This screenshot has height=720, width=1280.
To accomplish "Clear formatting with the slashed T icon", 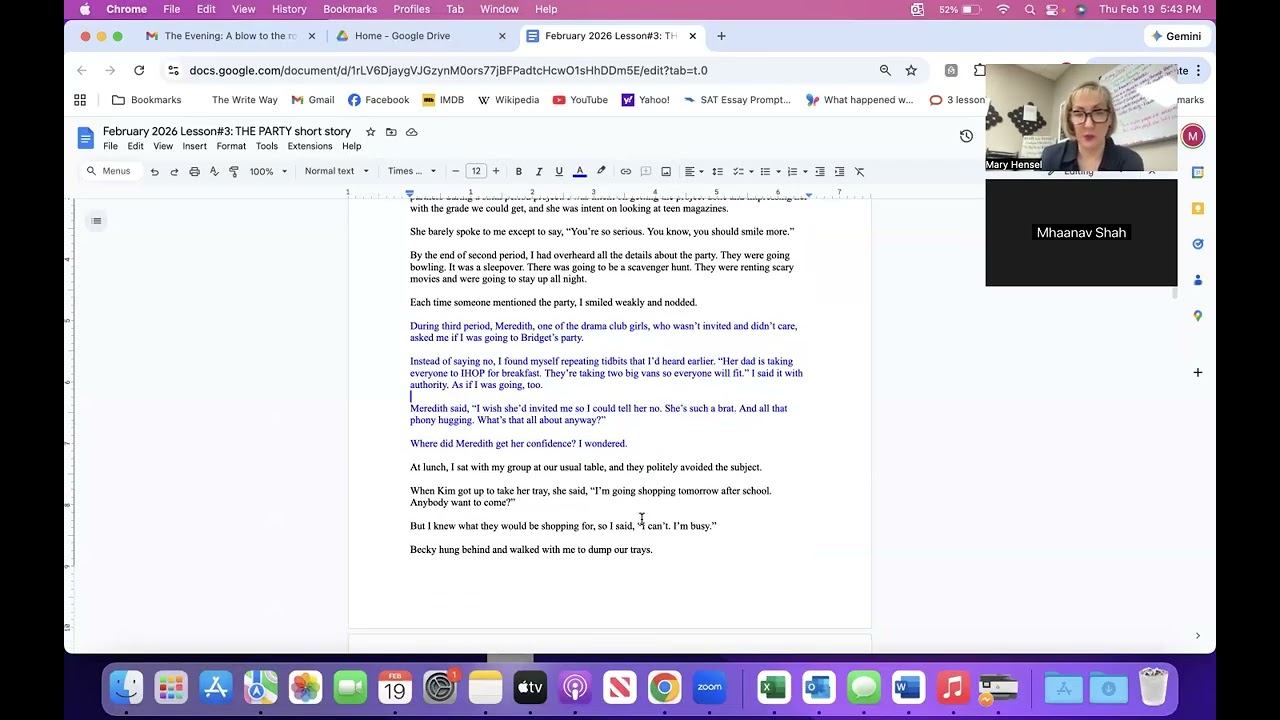I will 860,171.
